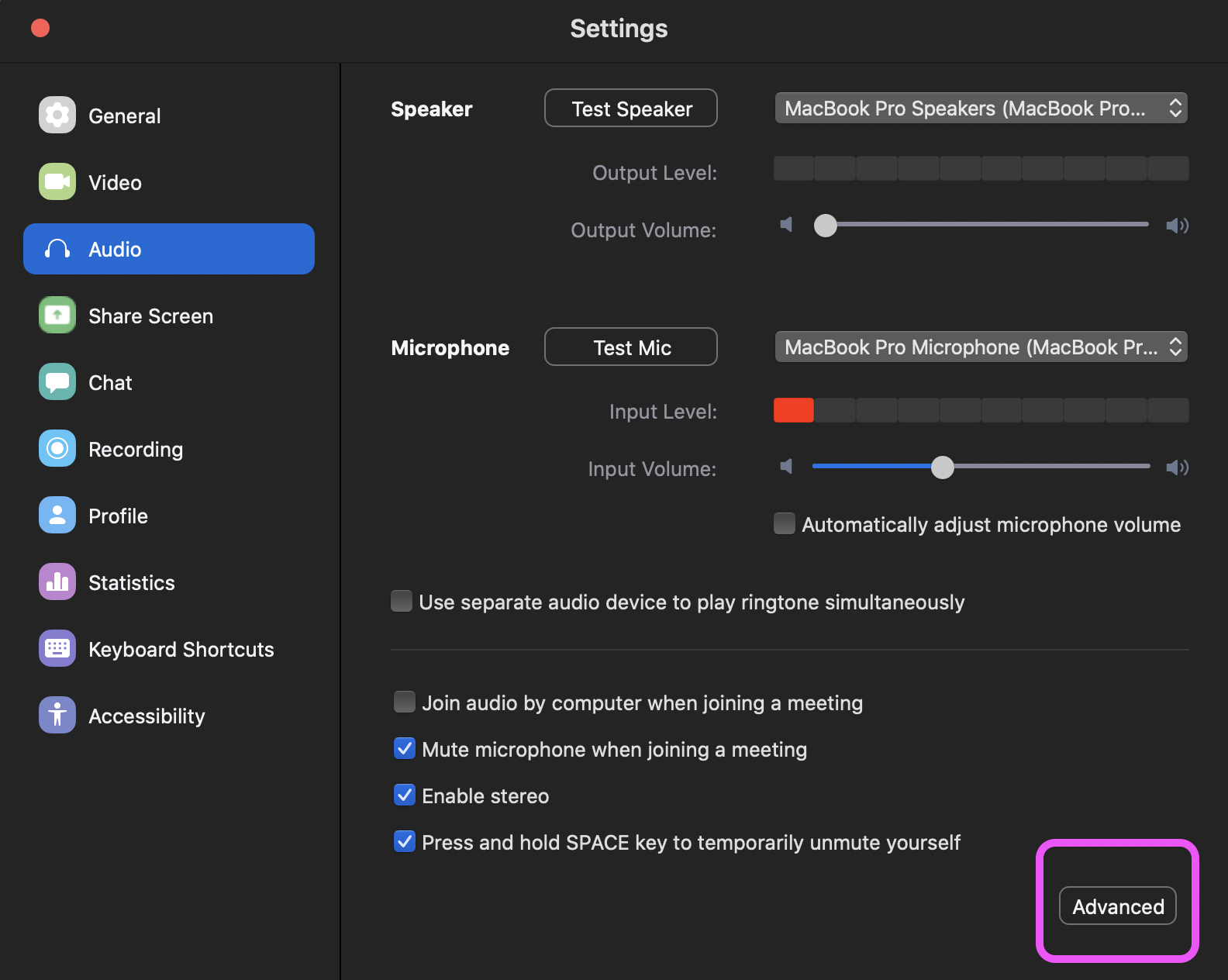
Task: Click the Video camera icon
Action: click(x=57, y=181)
